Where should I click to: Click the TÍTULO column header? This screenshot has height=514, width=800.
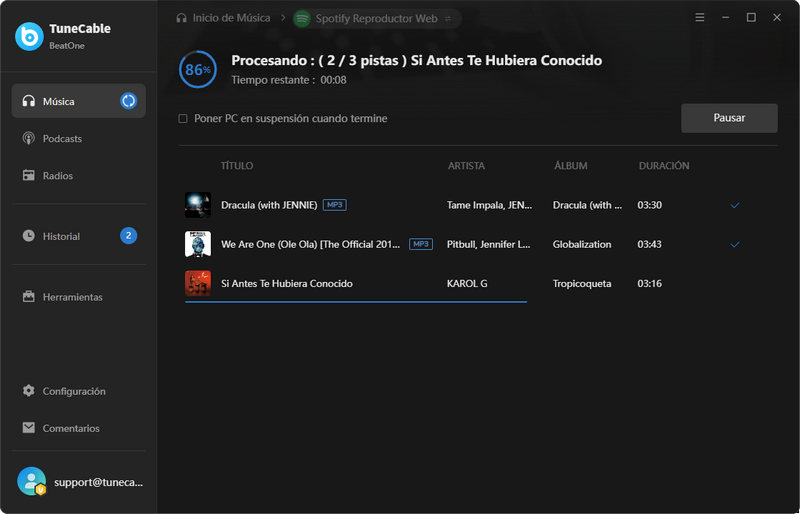click(237, 166)
